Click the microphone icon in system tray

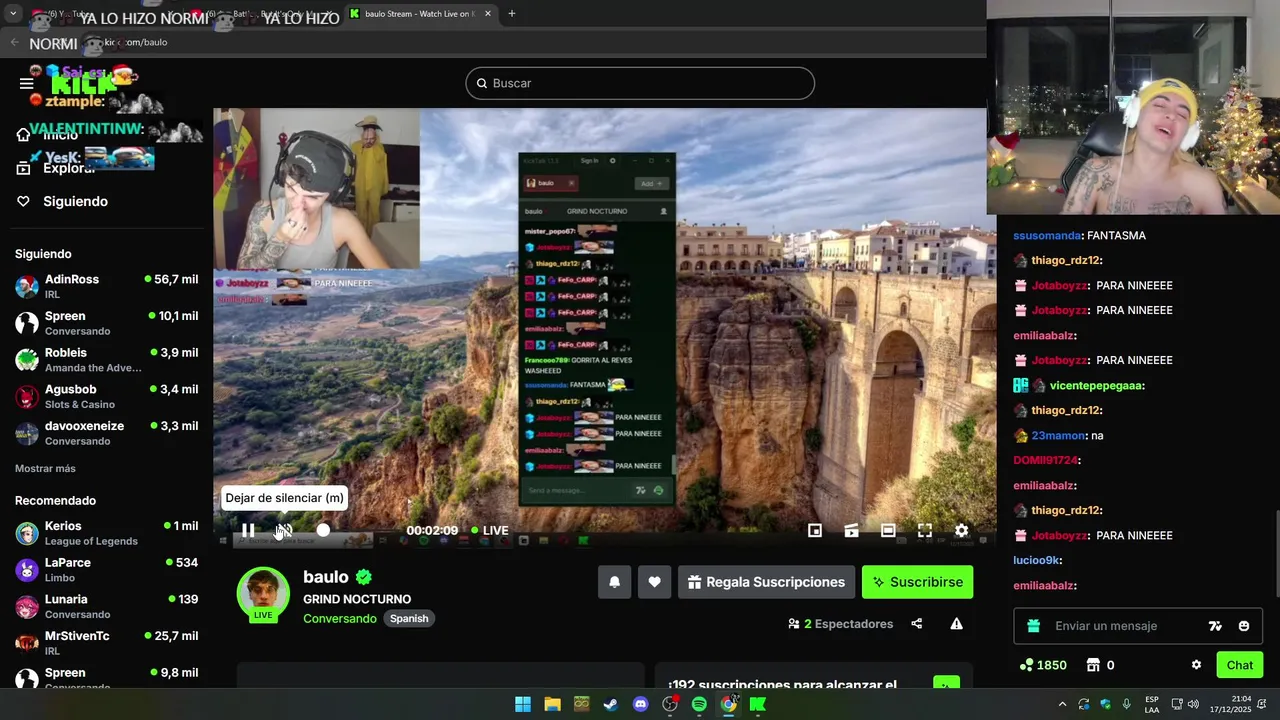(x=1127, y=704)
